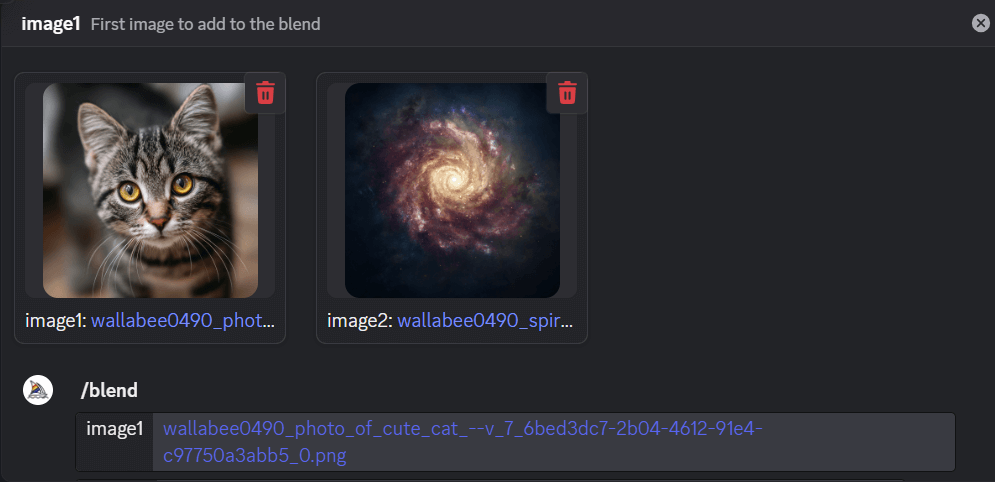Open the Midjourney bot sailboat avatar

38,390
